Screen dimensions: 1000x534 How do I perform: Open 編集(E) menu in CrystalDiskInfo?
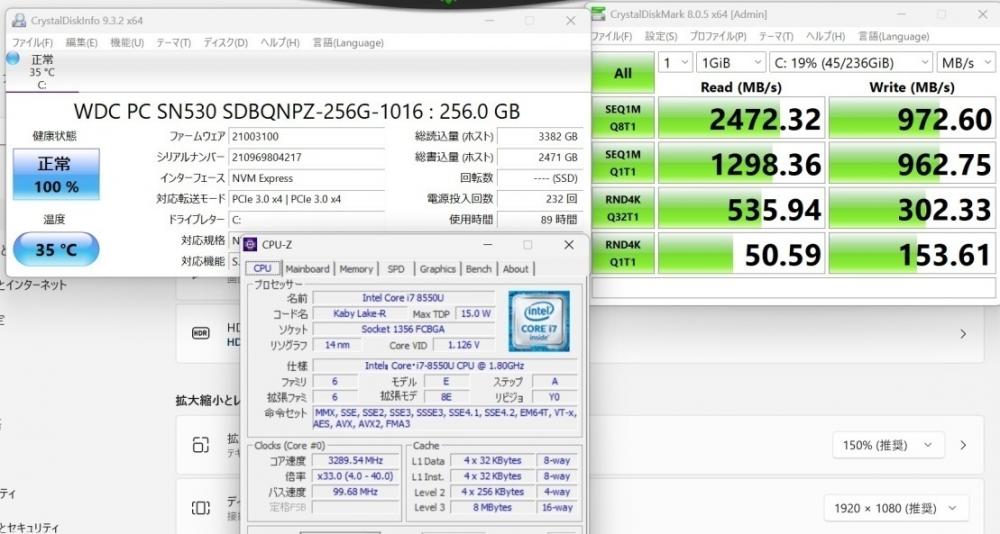pos(81,43)
